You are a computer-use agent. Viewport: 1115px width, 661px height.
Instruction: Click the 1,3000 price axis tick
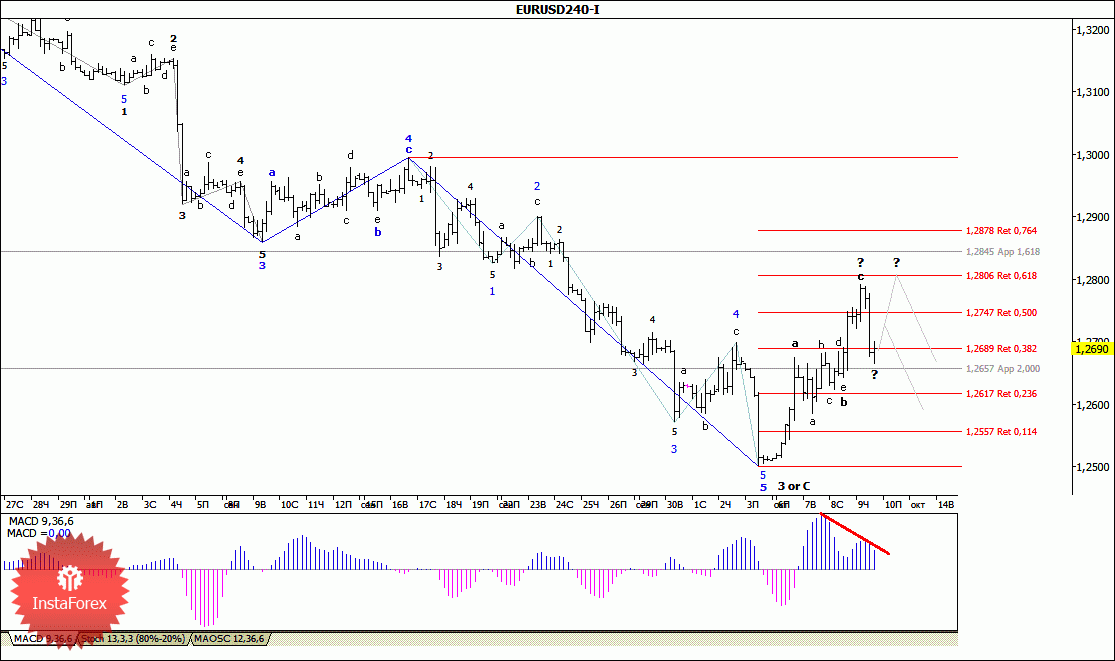pyautogui.click(x=1094, y=155)
